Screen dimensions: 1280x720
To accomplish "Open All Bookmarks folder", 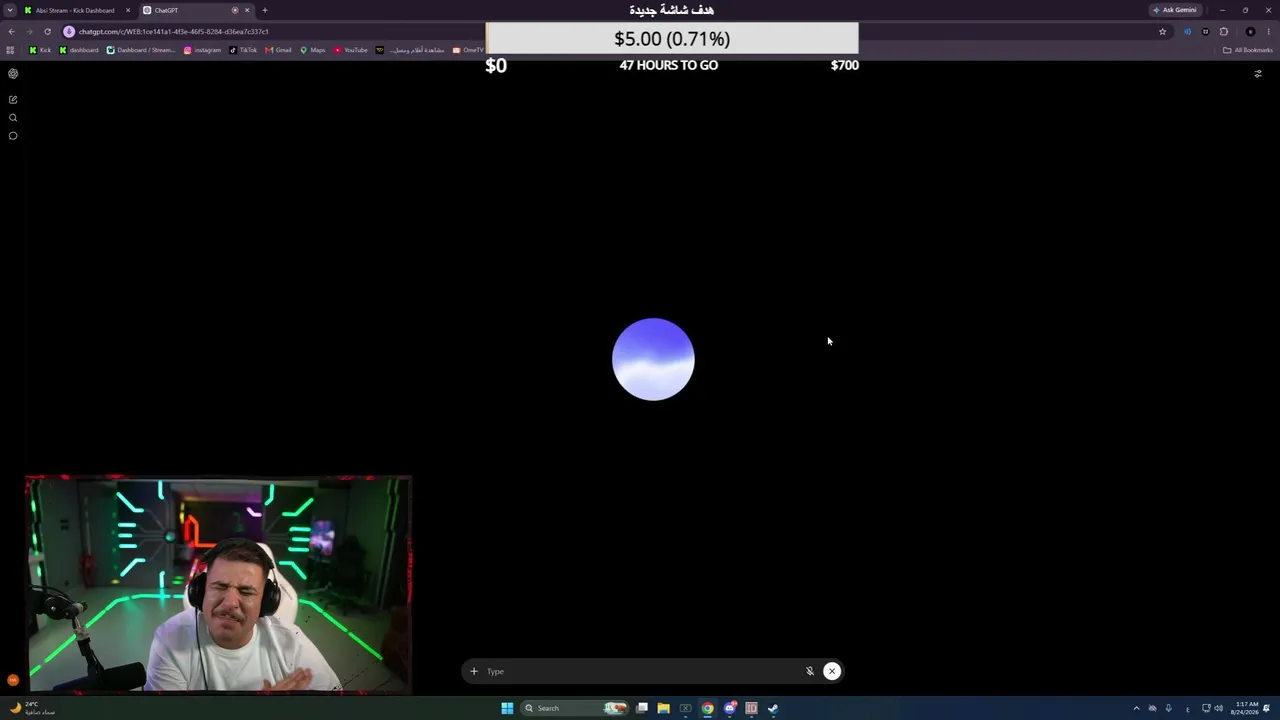I will point(1247,50).
